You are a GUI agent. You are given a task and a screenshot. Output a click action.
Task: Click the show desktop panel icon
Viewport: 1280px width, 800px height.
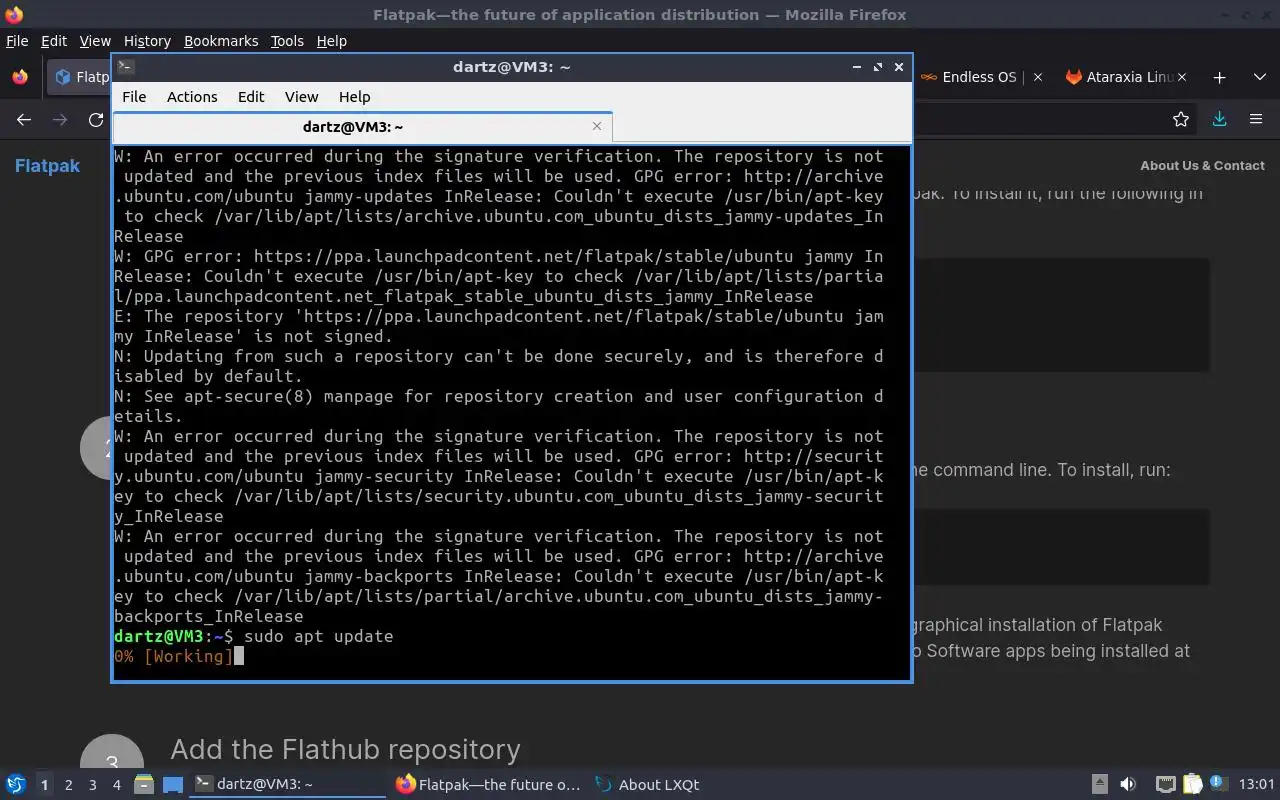click(173, 785)
